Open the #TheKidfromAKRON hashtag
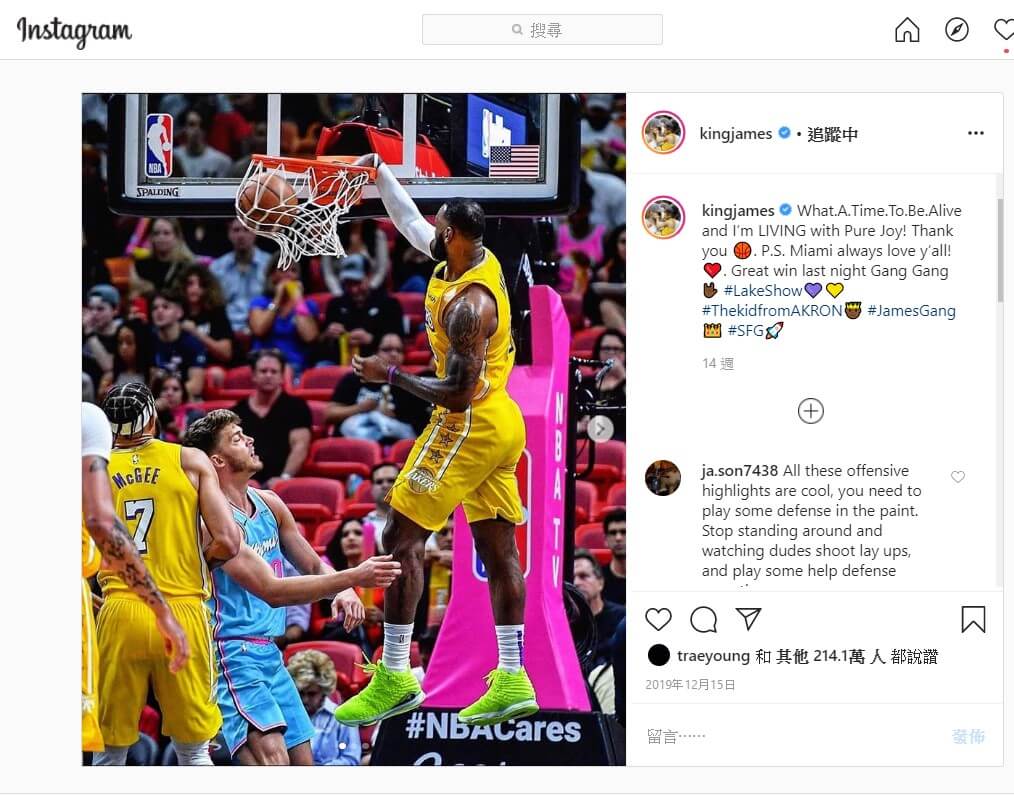The image size is (1014, 796). point(772,311)
